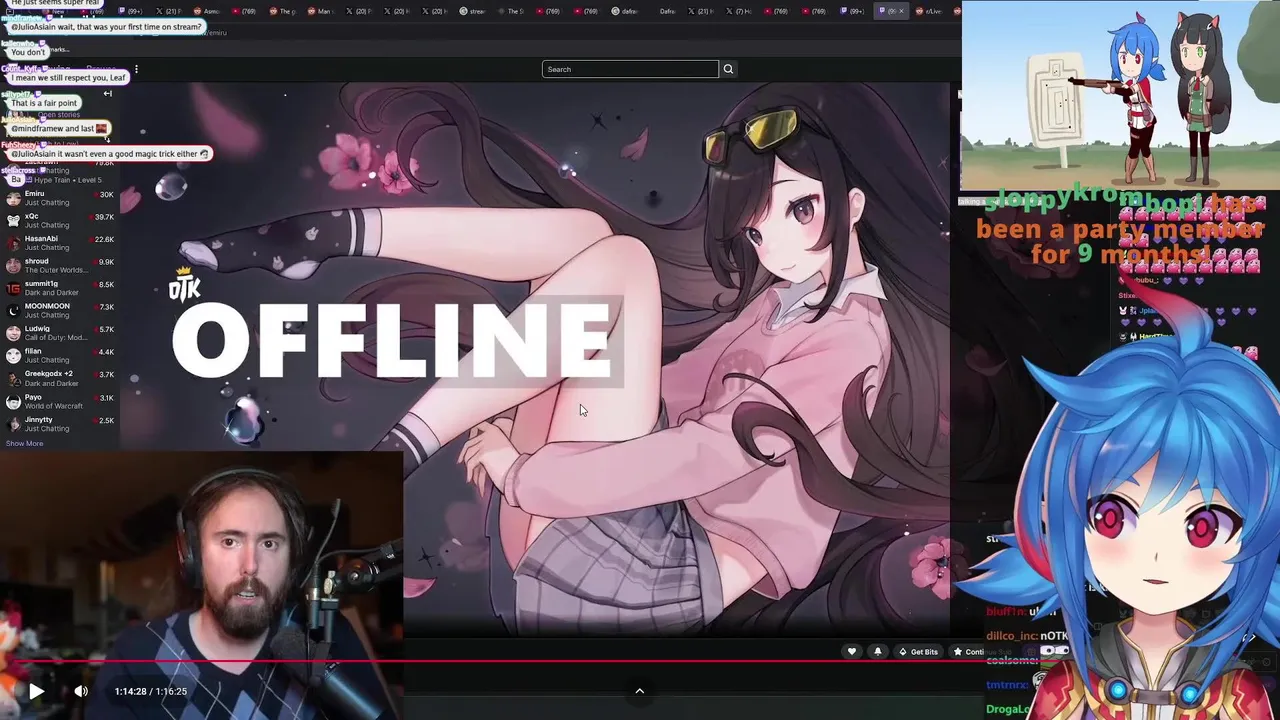Collapse the sidebar with the arrow icon
This screenshot has height=720, width=1280.
107,93
